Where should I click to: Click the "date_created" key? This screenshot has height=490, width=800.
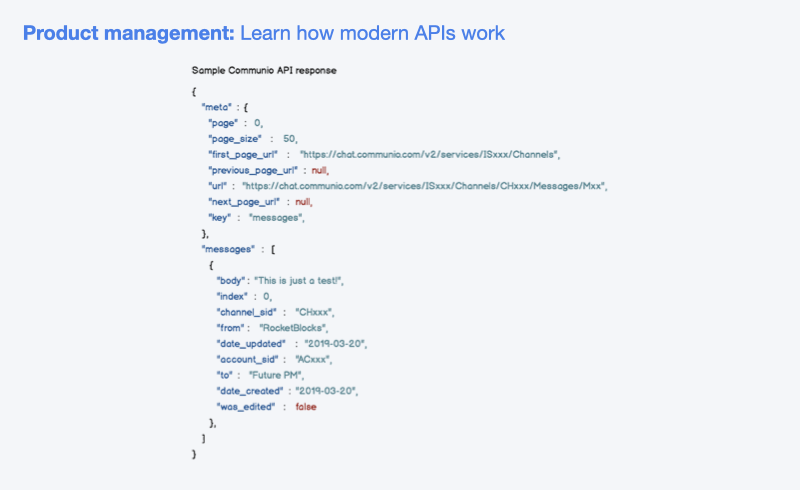[249, 391]
